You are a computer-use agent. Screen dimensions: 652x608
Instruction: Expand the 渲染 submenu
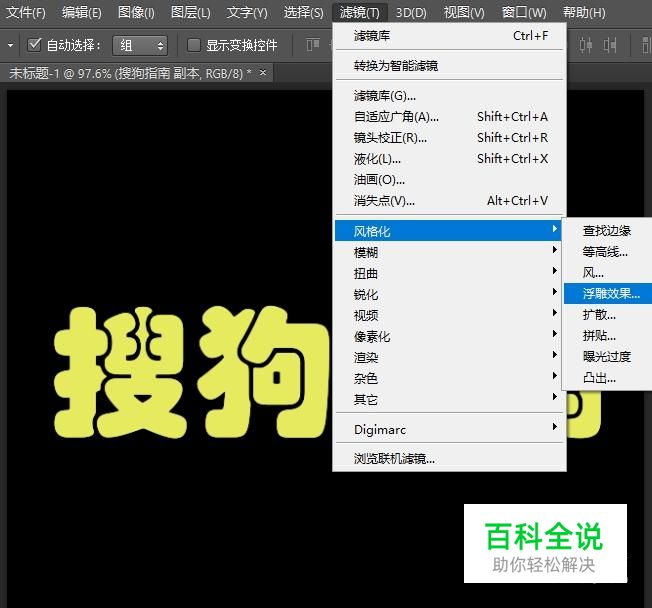[449, 357]
